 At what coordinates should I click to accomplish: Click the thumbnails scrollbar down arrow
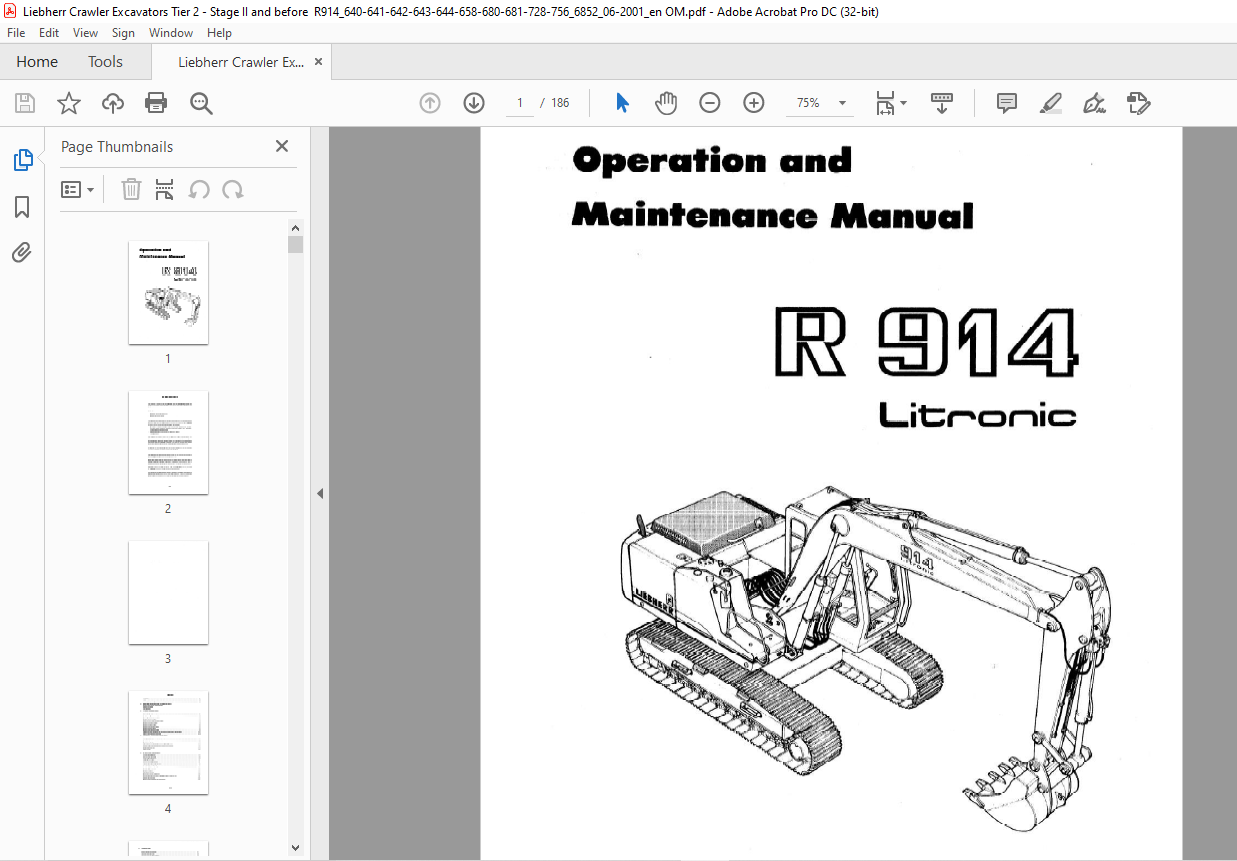coord(295,847)
